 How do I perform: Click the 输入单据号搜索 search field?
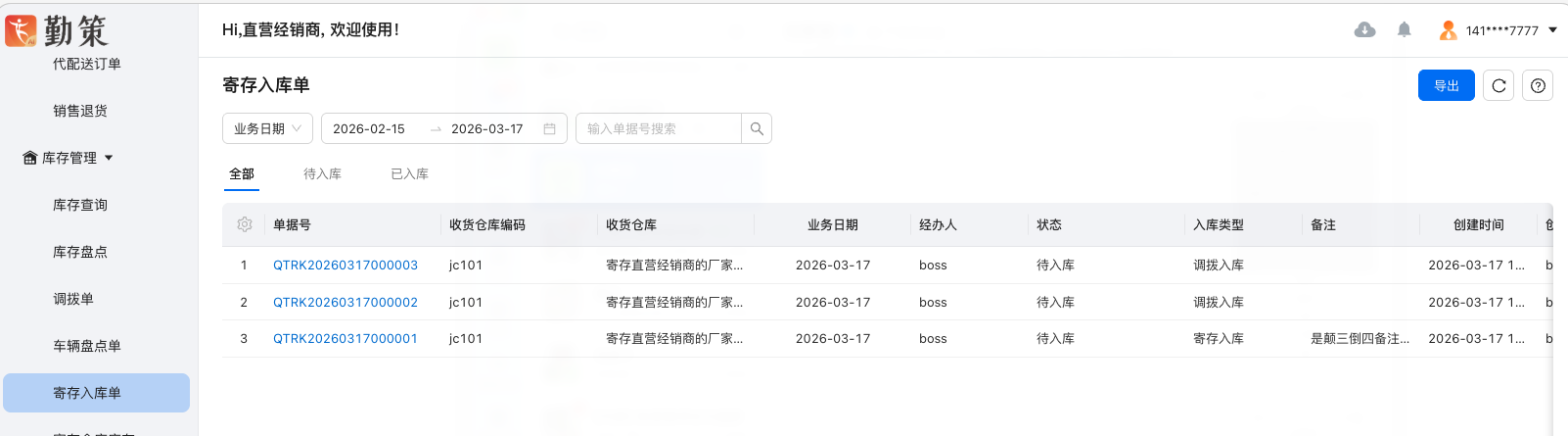659,128
